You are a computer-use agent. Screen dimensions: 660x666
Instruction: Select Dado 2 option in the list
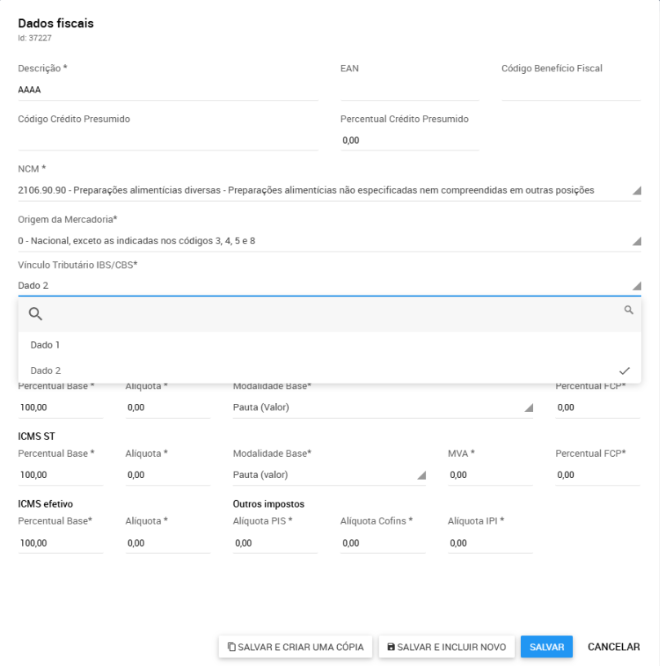point(46,370)
